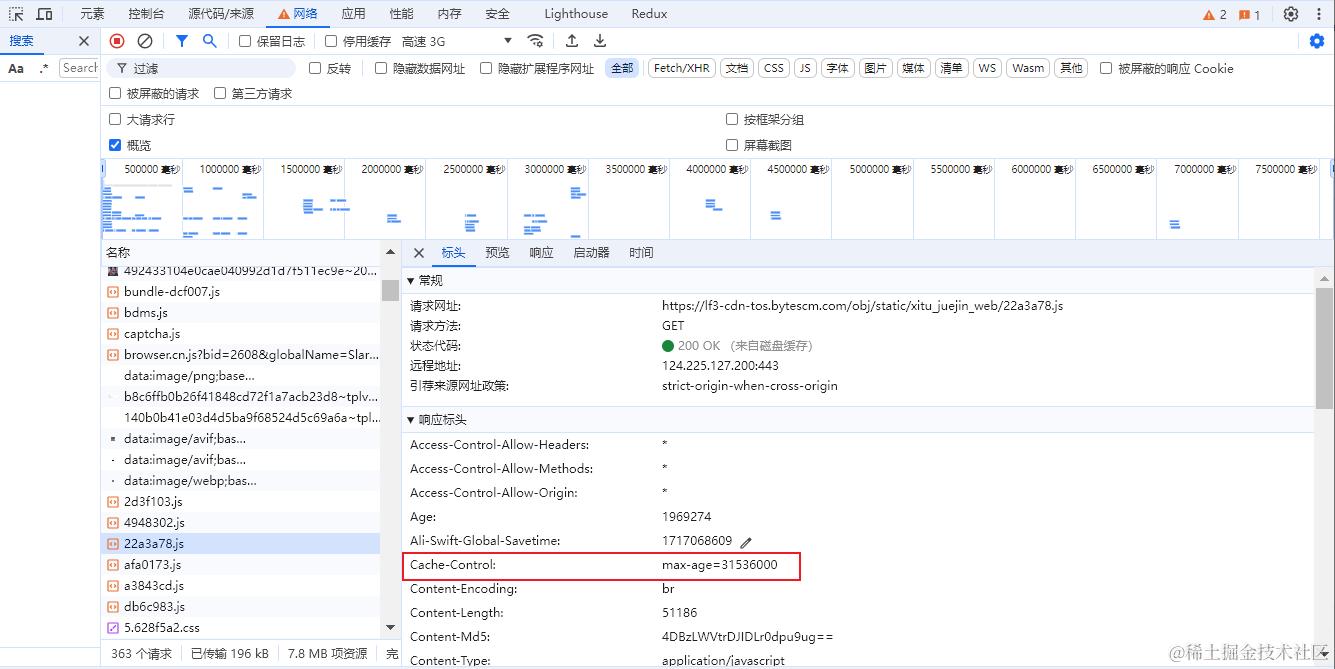The width and height of the screenshot is (1335, 669).
Task: Open network search with magnifier icon
Action: [209, 41]
